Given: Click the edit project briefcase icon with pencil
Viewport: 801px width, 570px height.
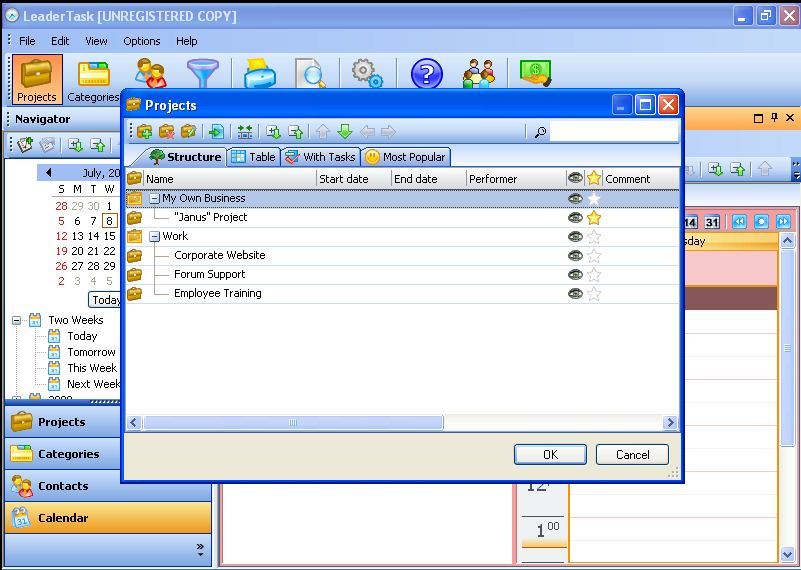Looking at the screenshot, I should pos(189,132).
